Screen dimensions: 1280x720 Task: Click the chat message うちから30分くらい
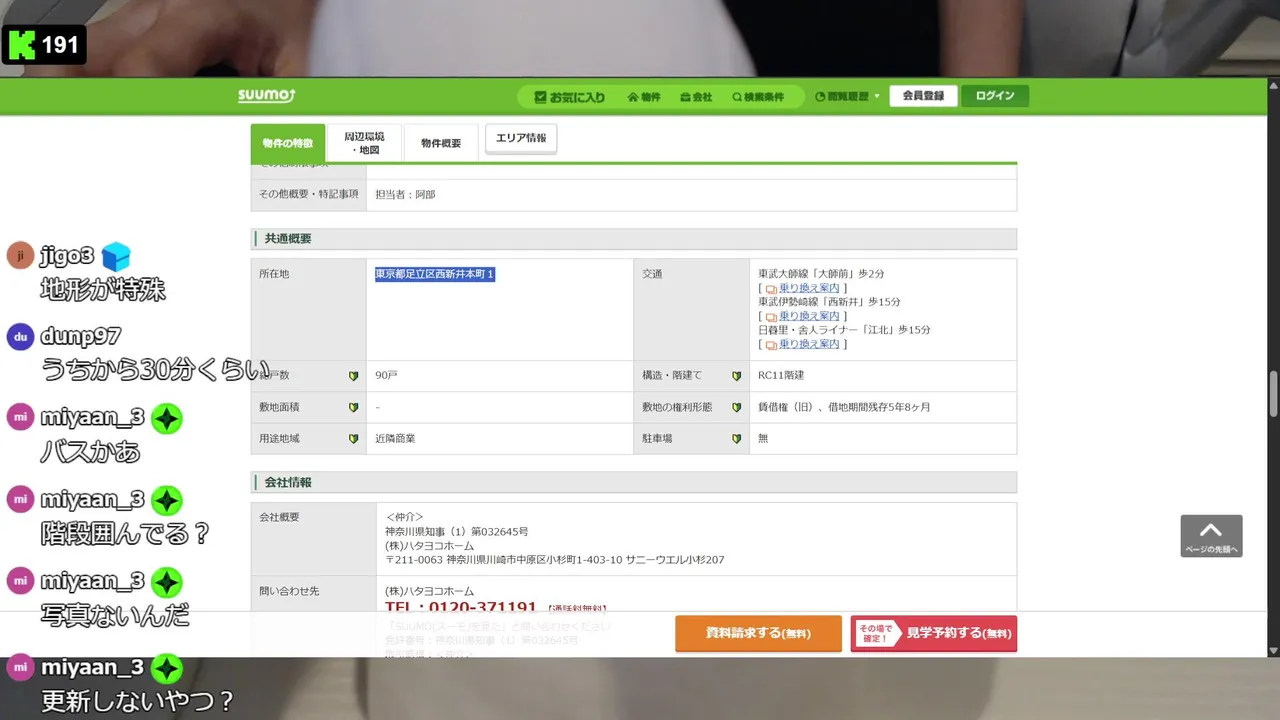pyautogui.click(x=156, y=370)
